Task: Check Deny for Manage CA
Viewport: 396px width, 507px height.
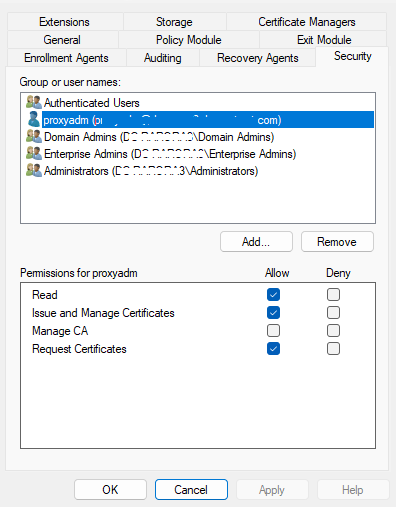Action: pyautogui.click(x=333, y=331)
